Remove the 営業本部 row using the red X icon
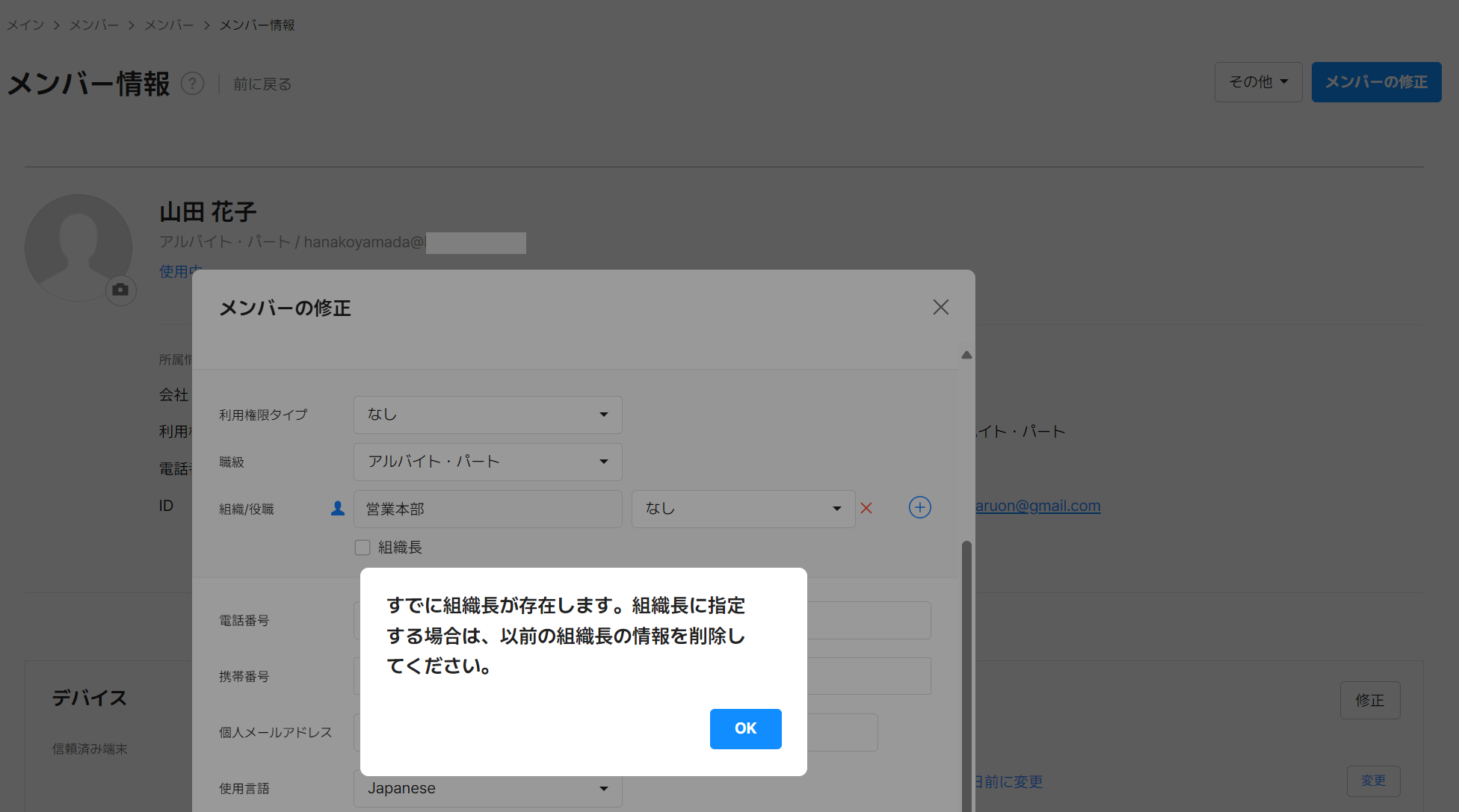The width and height of the screenshot is (1459, 812). (866, 508)
